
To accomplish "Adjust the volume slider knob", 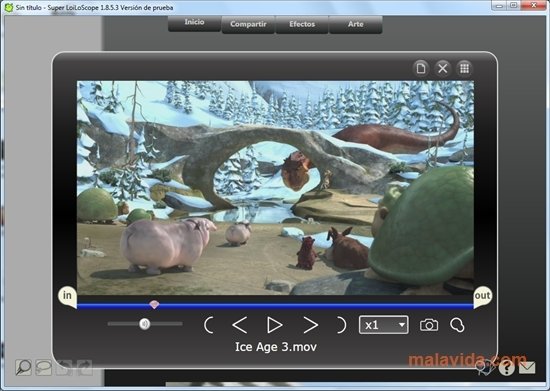I will (145, 324).
